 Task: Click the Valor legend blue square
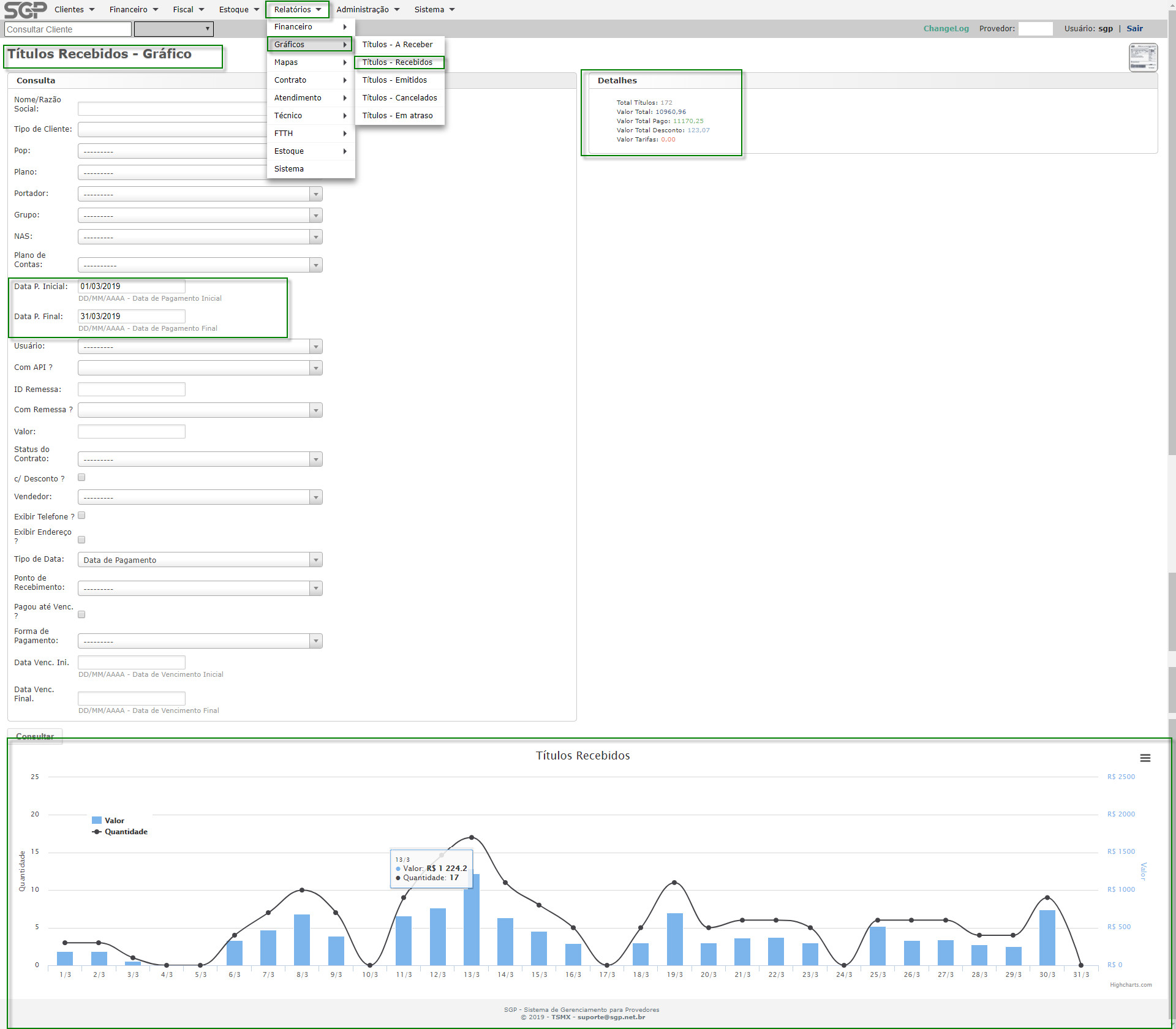pos(97,821)
